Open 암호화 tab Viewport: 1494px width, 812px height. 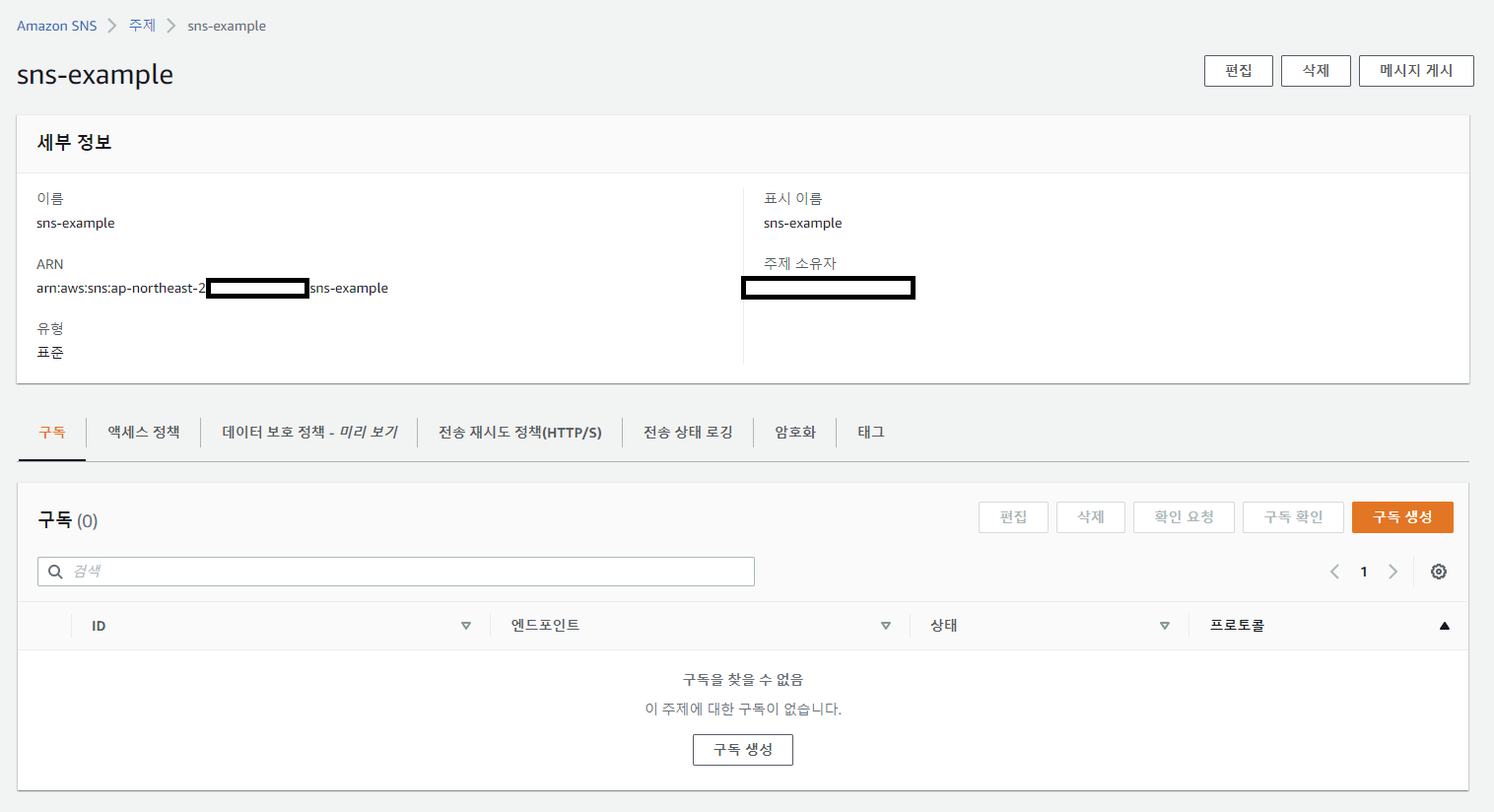tap(795, 433)
